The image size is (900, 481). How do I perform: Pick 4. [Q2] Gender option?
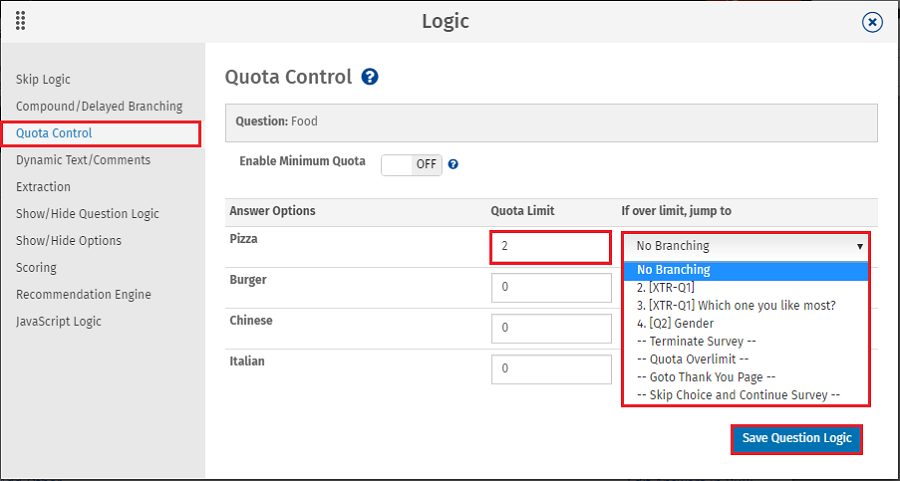[675, 324]
